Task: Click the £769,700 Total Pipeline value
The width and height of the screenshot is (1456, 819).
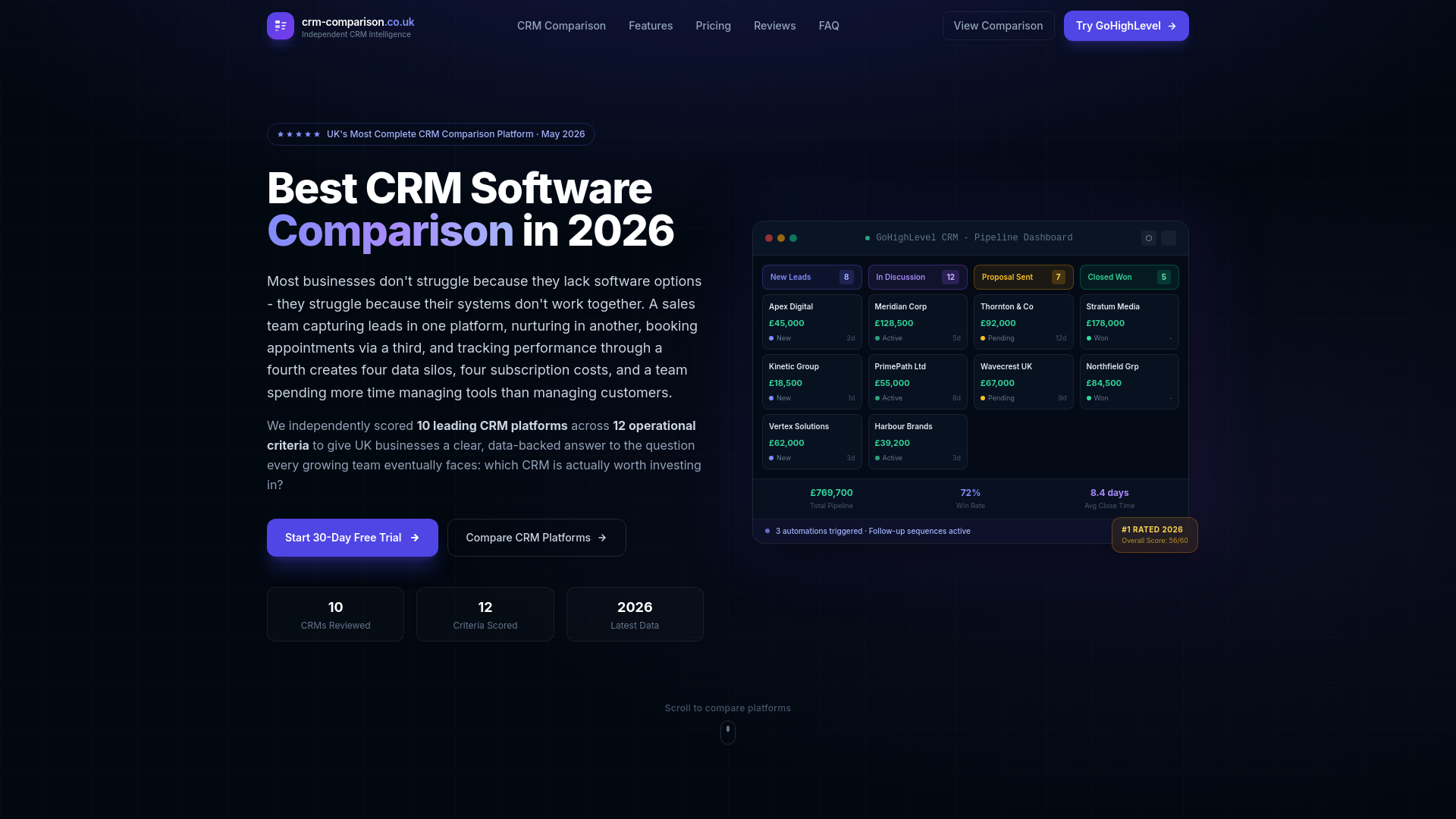Action: 831,493
